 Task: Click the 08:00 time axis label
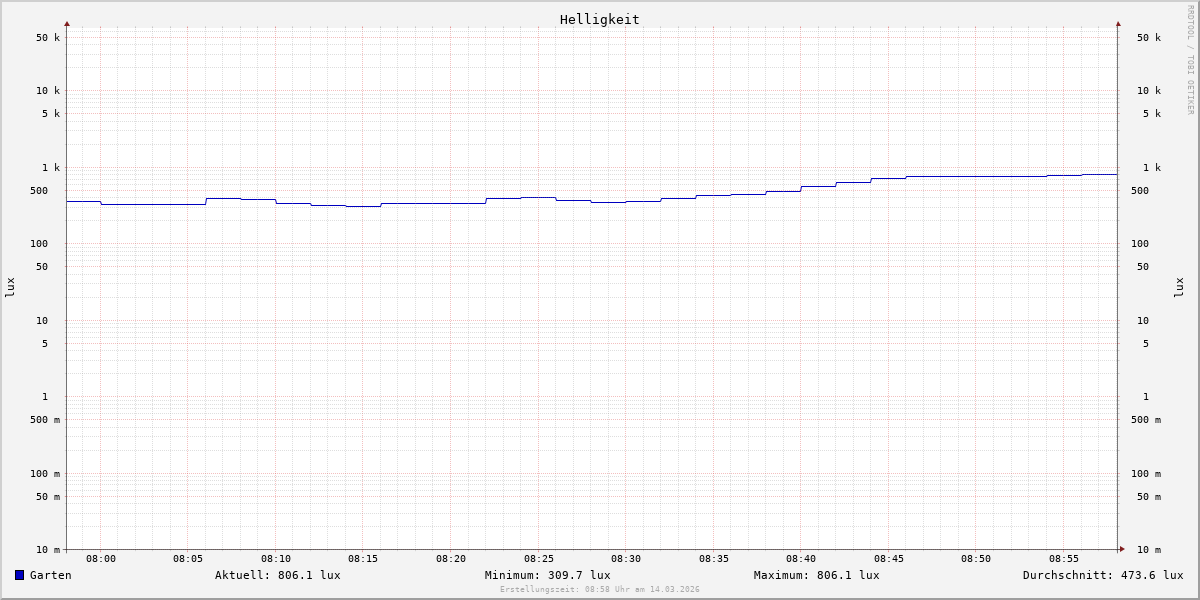(x=101, y=559)
